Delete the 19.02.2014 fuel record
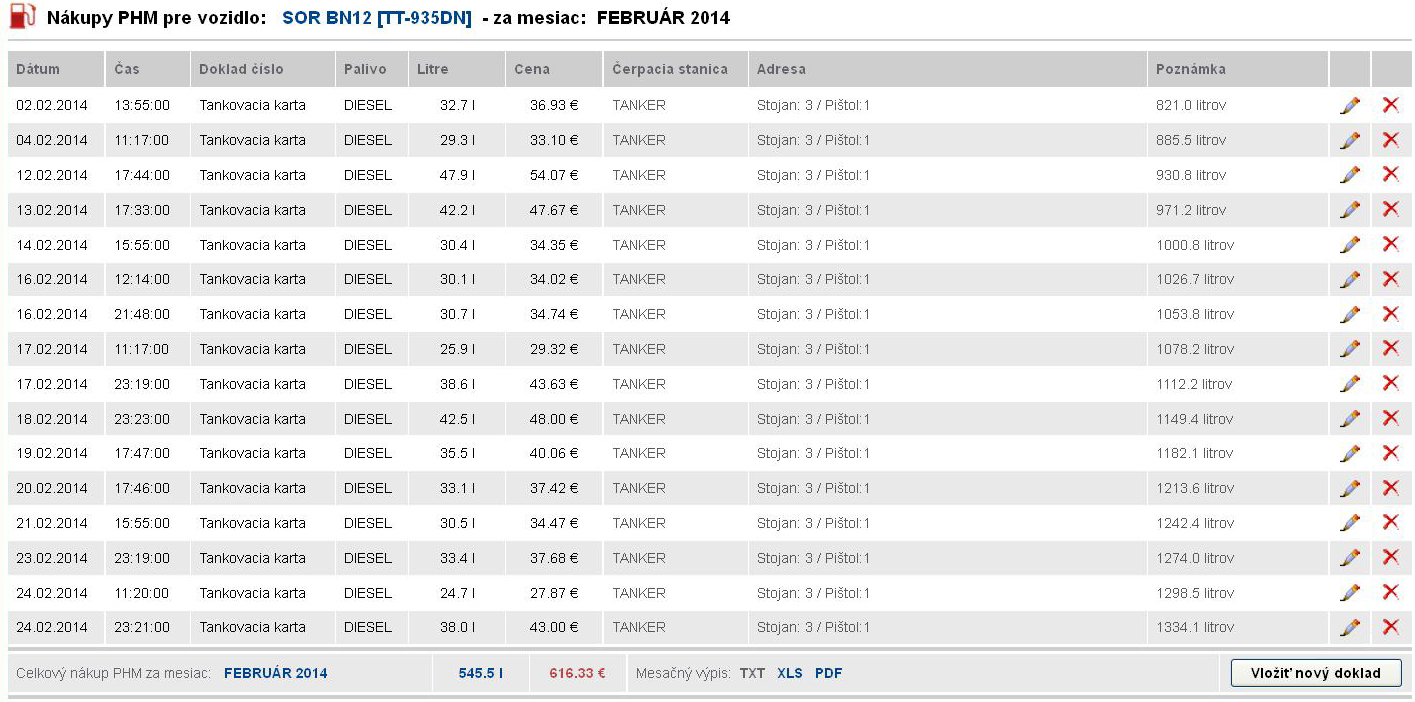1415x702 pixels. 1390,453
